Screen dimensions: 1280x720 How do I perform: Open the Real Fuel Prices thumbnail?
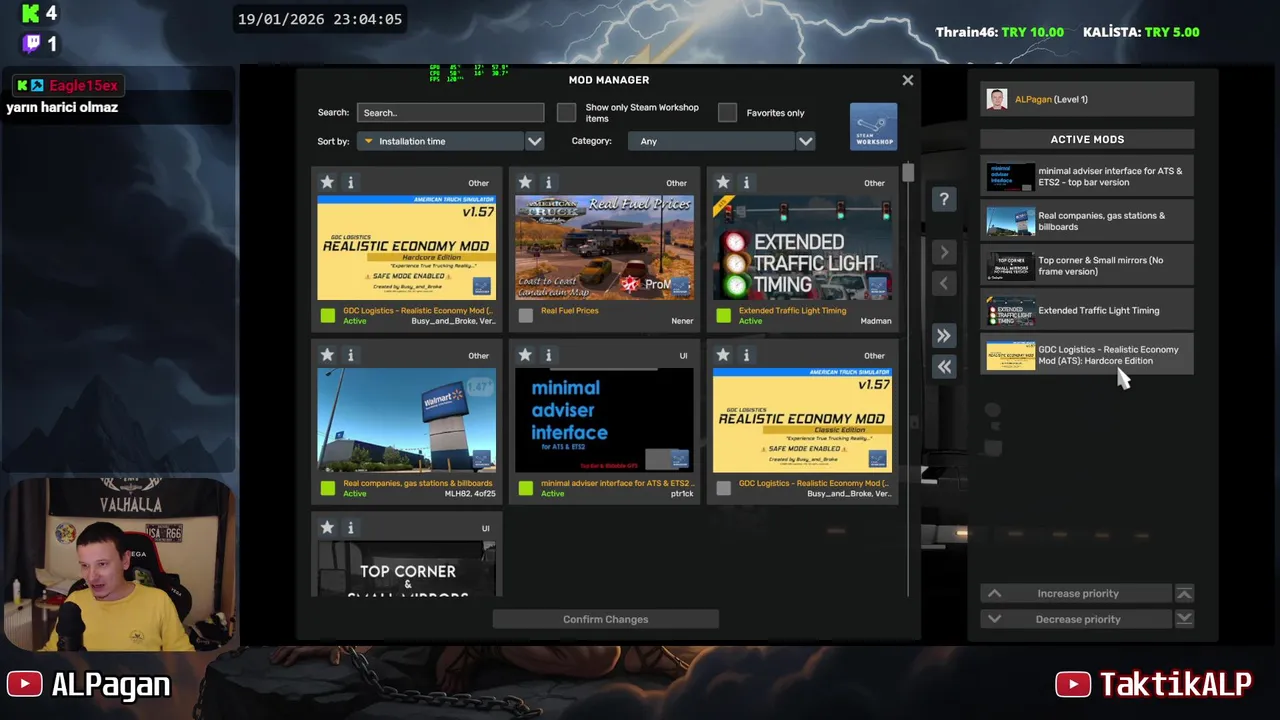(604, 247)
